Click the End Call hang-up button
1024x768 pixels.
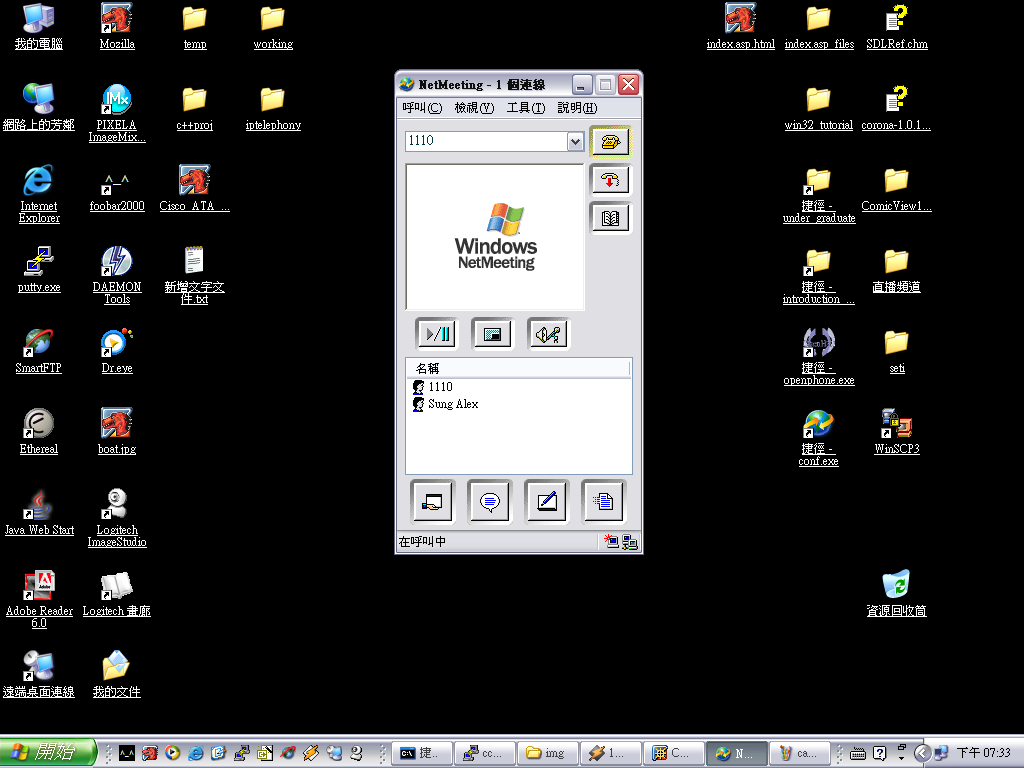611,180
